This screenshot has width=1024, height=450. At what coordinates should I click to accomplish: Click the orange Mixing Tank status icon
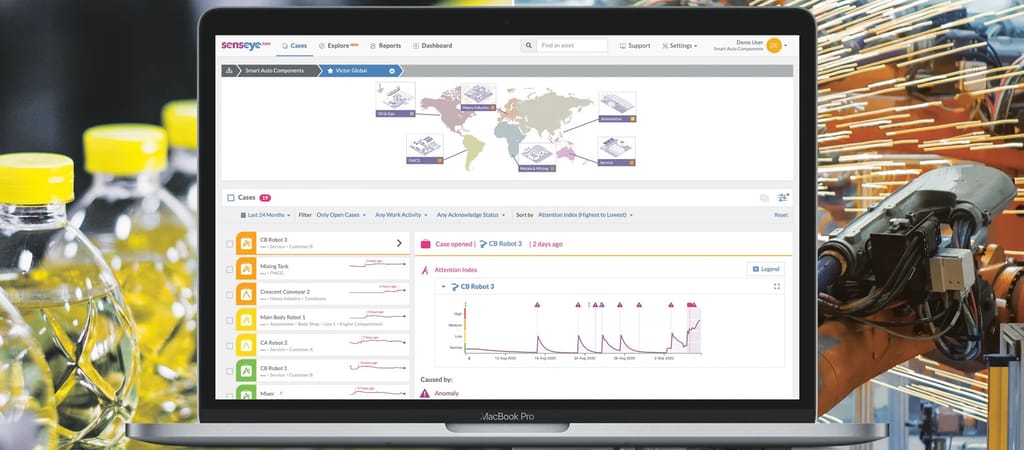[x=247, y=268]
